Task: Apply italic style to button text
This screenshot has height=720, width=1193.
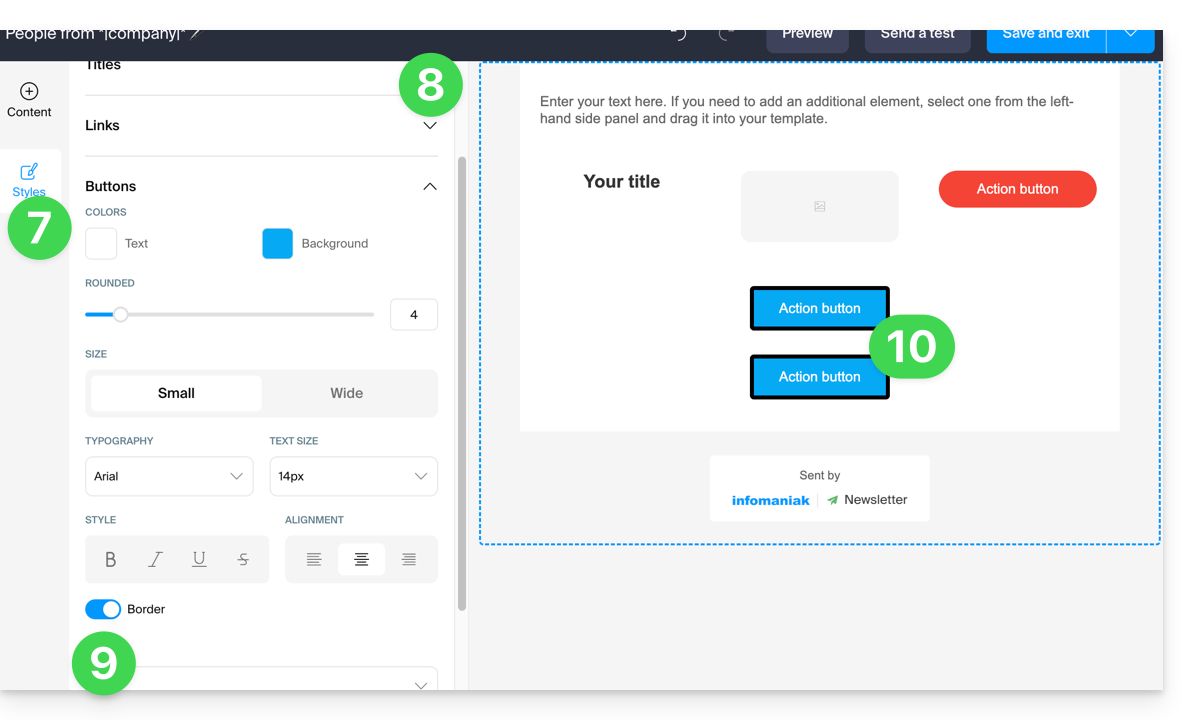Action: pos(155,560)
